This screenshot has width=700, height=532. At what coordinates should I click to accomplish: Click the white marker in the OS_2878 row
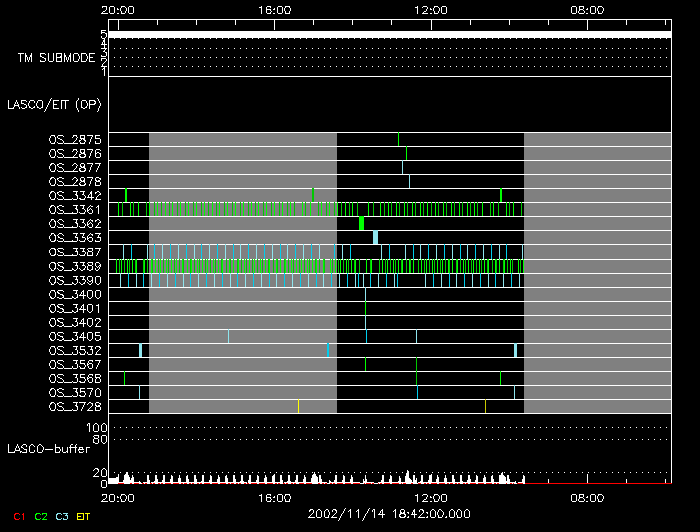[x=409, y=181]
